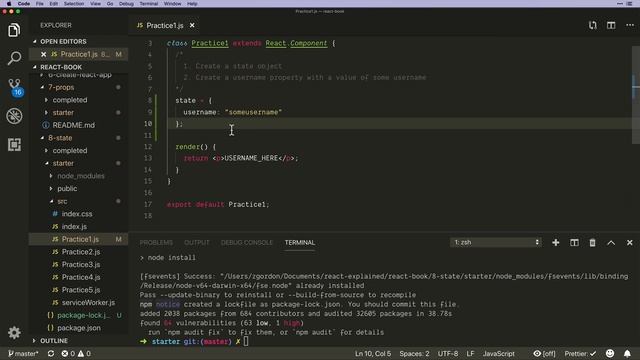Click the Prettier status indicator
The image size is (640, 360).
pos(580,353)
